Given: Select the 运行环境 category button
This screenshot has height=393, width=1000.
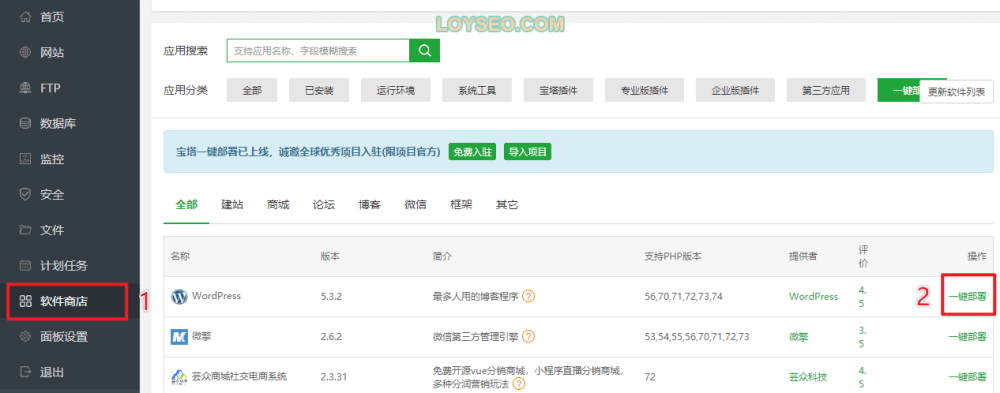Looking at the screenshot, I should 395,91.
